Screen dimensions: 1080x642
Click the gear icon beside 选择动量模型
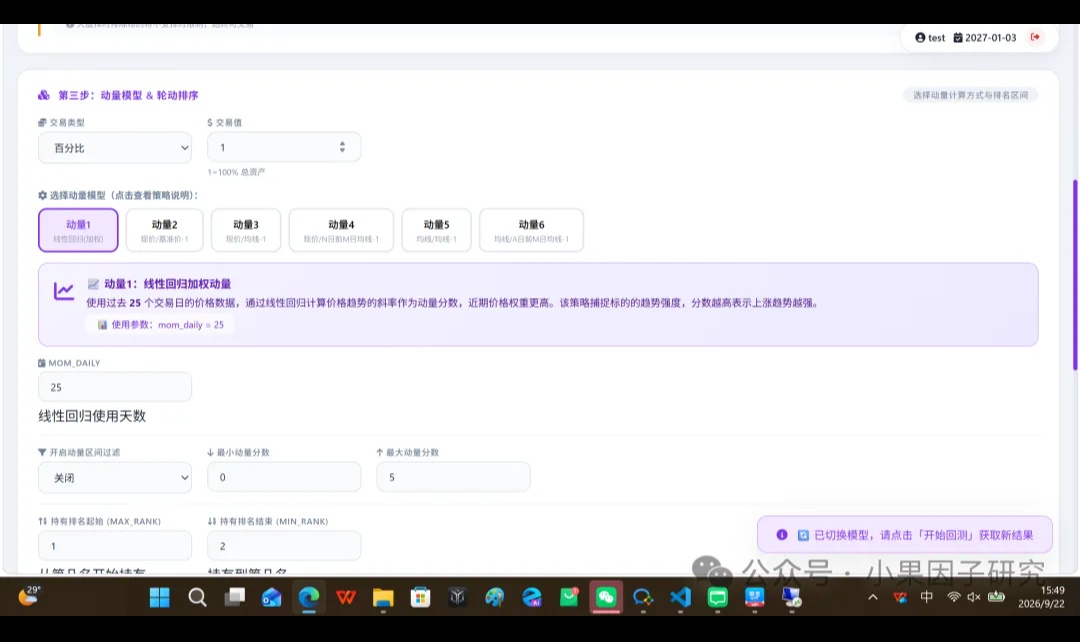(43, 195)
